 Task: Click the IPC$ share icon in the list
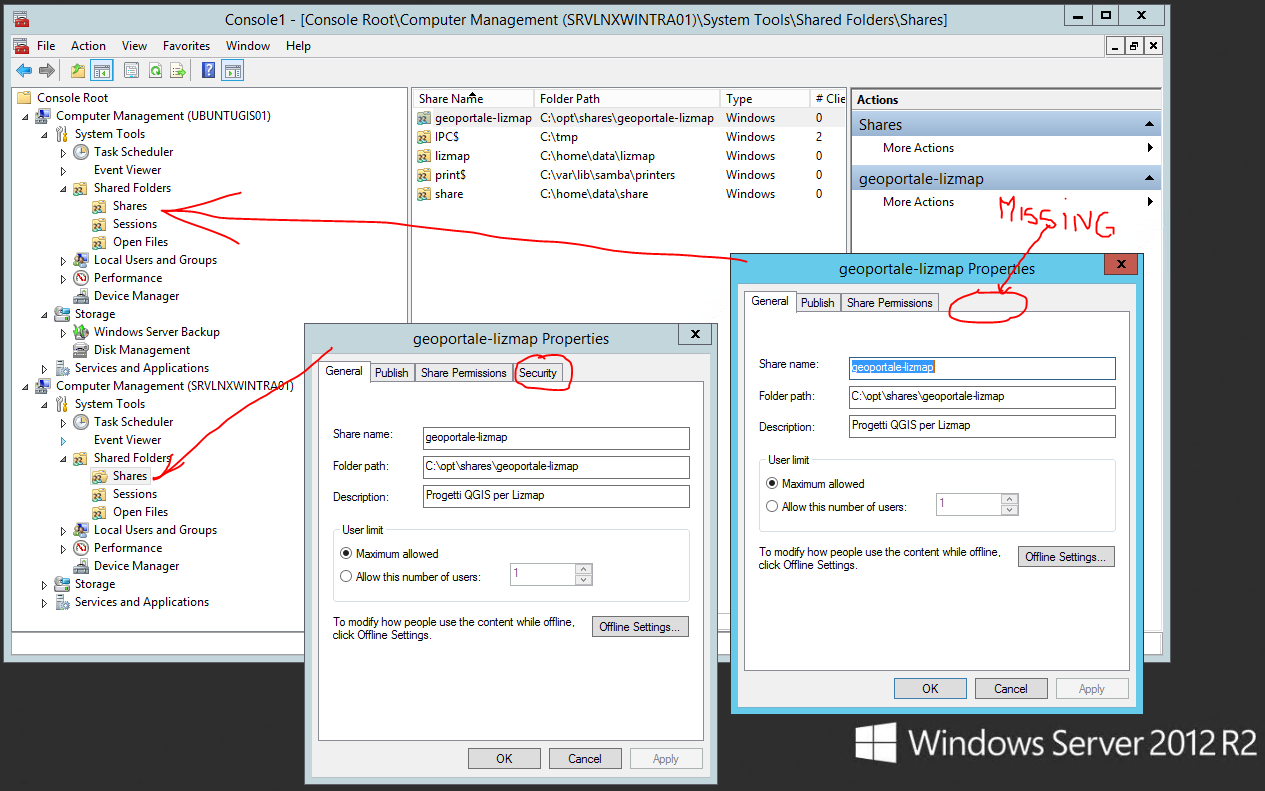click(x=425, y=137)
